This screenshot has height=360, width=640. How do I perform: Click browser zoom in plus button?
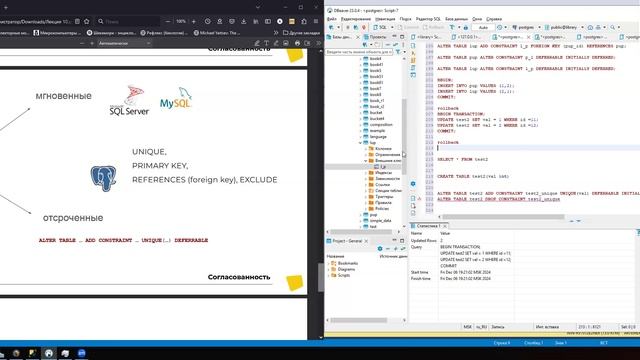point(193,21)
